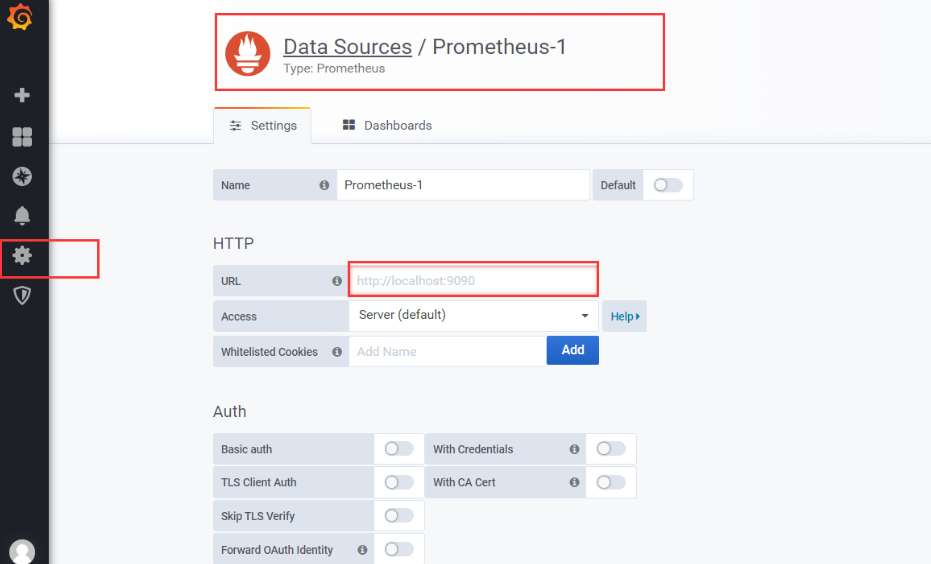Enable the Basic auth toggle

coord(398,449)
